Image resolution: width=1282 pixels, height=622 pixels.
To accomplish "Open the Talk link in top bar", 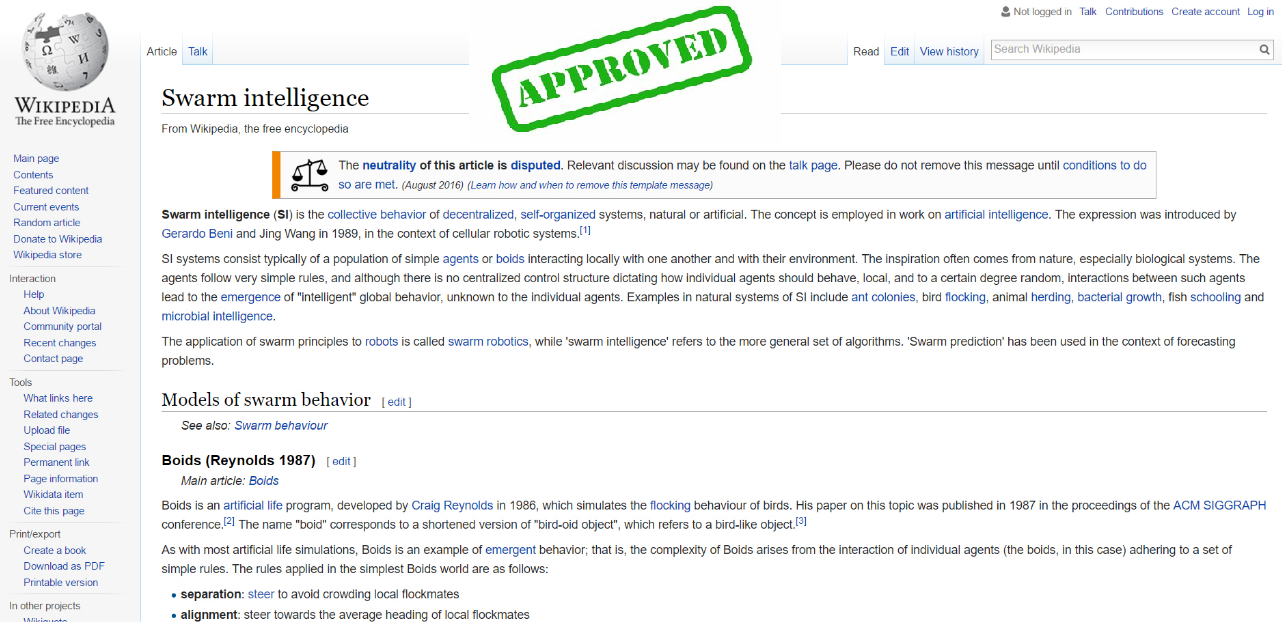I will pyautogui.click(x=1088, y=12).
